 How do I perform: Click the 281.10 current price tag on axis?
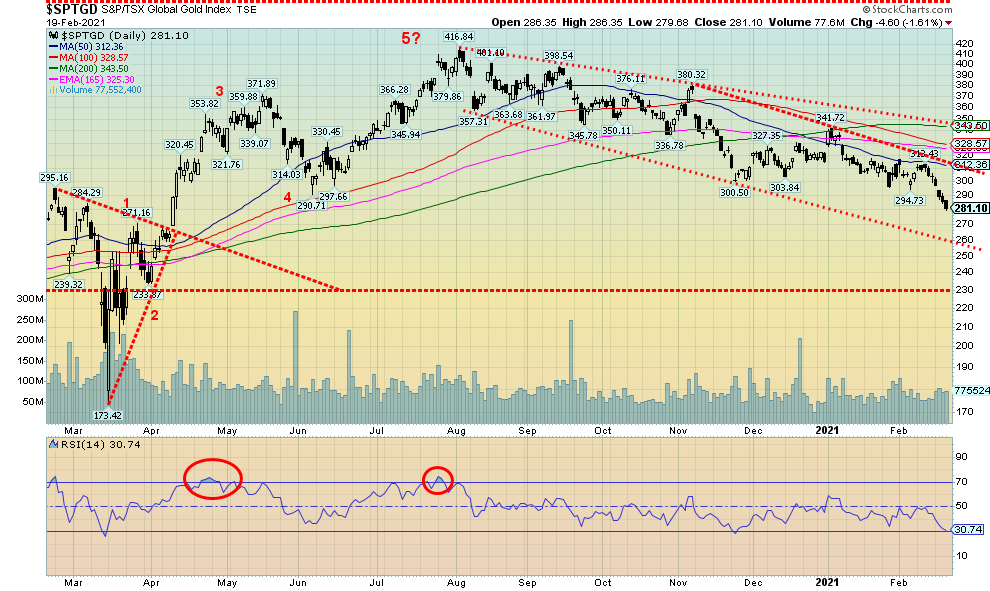(x=965, y=208)
